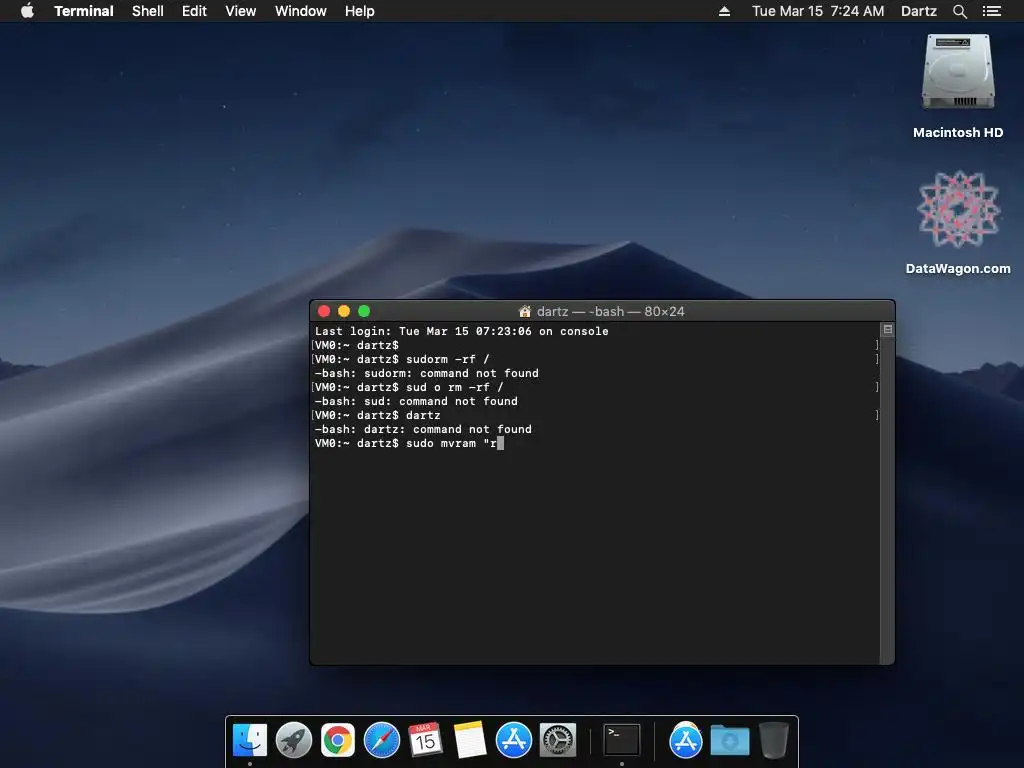Click the home icon in Terminal title
This screenshot has height=768, width=1024.
click(x=524, y=311)
